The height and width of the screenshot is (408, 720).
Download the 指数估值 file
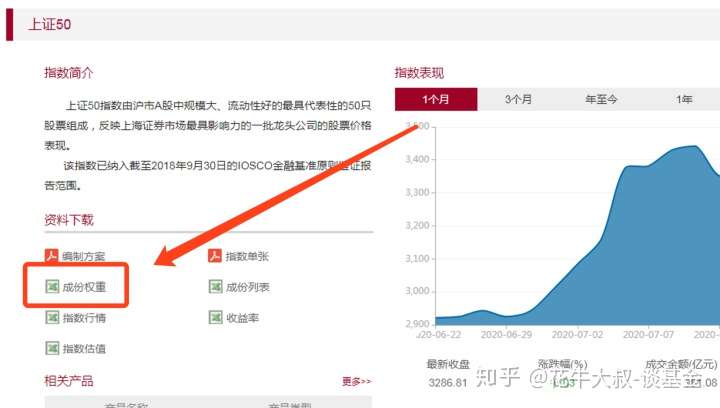84,348
